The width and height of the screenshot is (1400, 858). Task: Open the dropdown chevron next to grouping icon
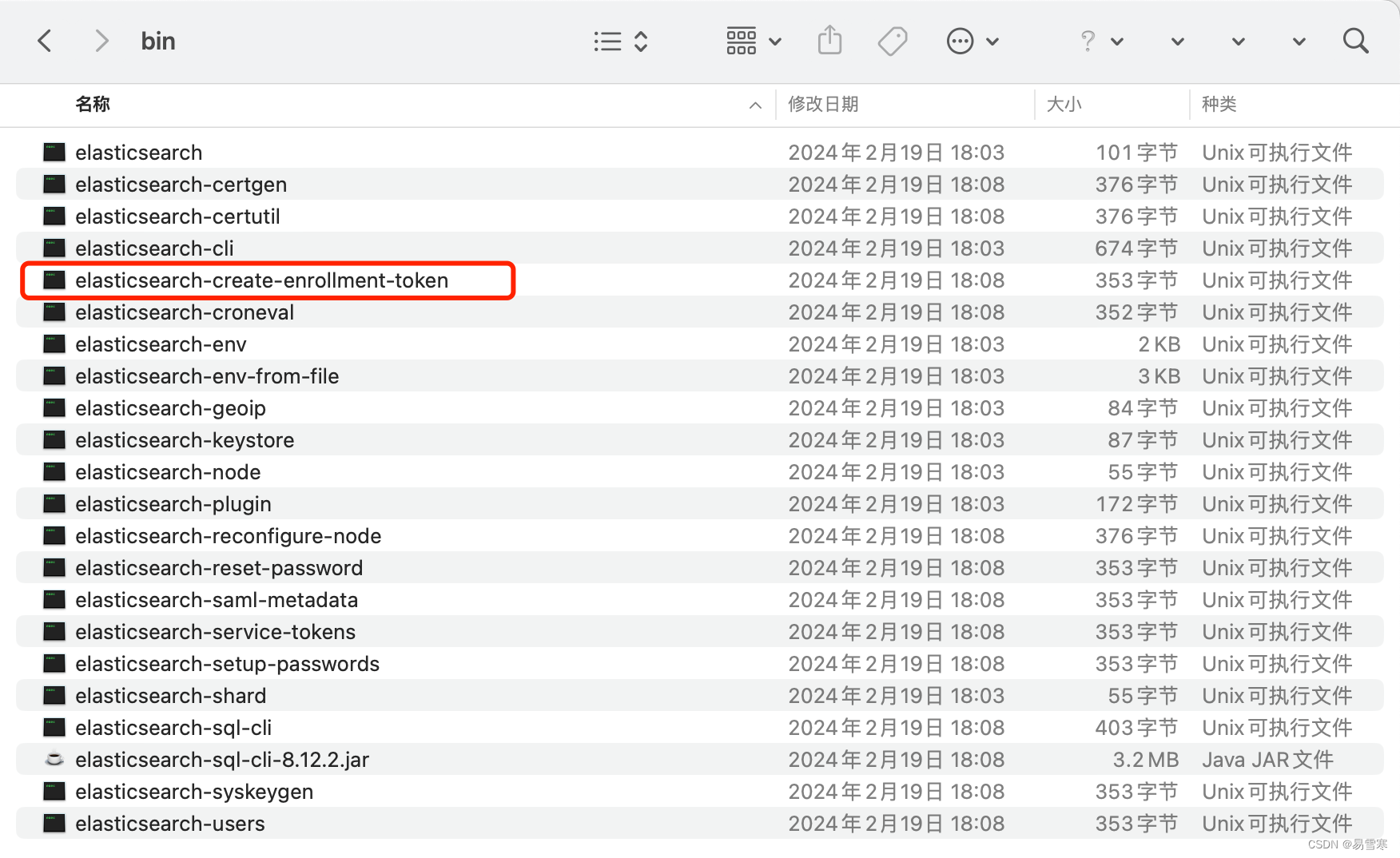point(774,42)
